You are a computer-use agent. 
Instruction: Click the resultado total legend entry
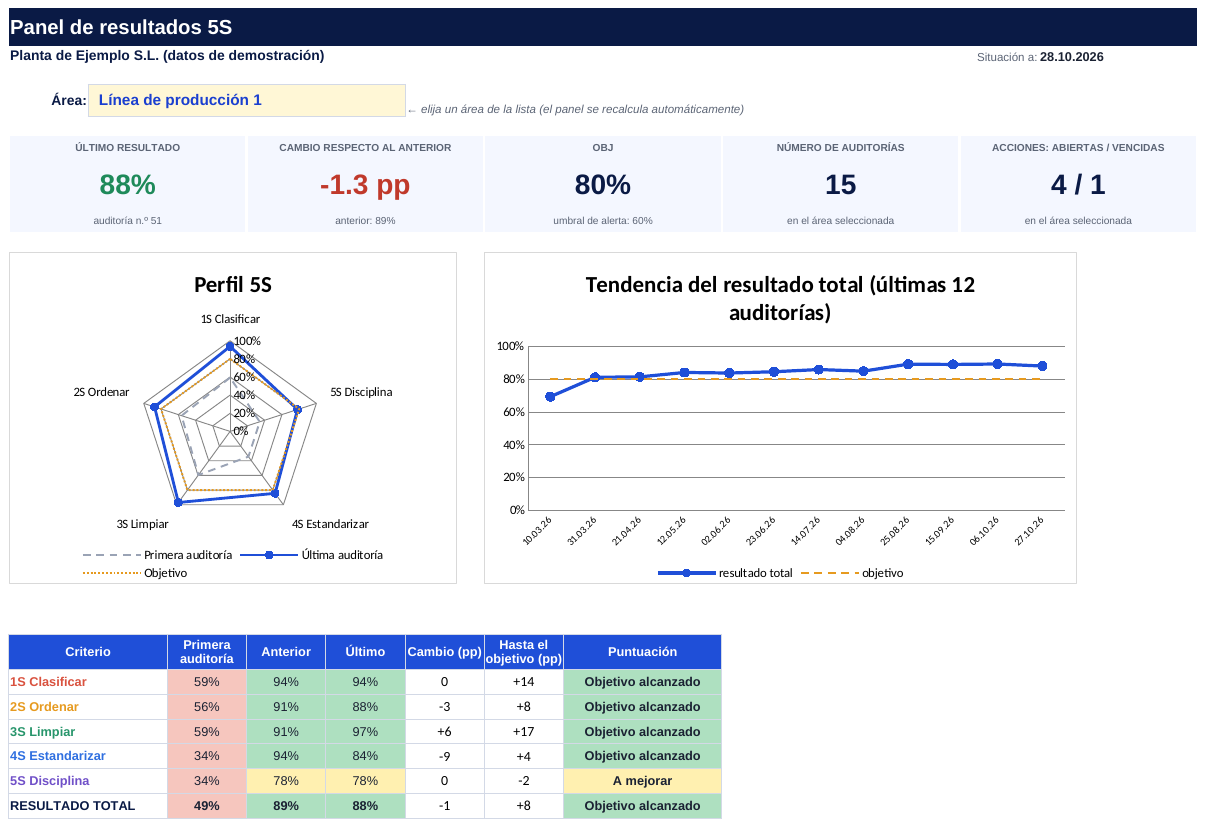(725, 573)
